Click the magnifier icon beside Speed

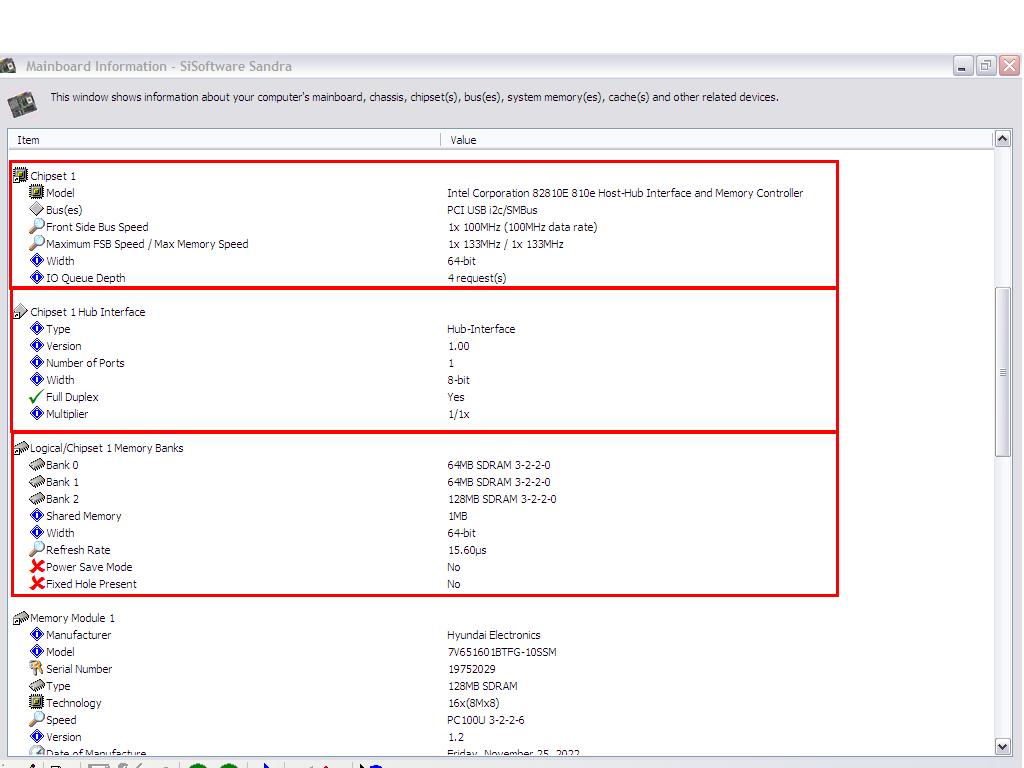[x=37, y=720]
